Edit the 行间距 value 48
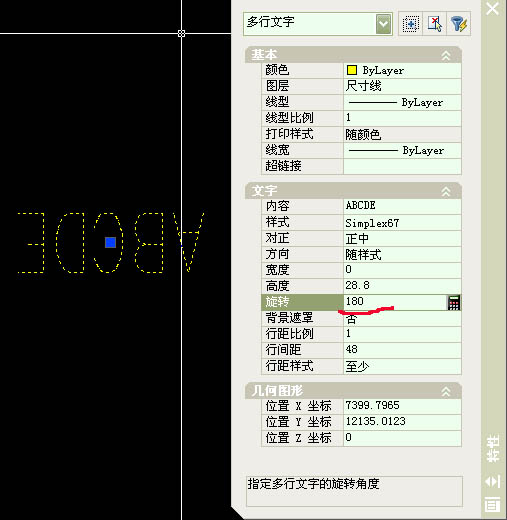Viewport: 507px width, 520px height. click(402, 350)
